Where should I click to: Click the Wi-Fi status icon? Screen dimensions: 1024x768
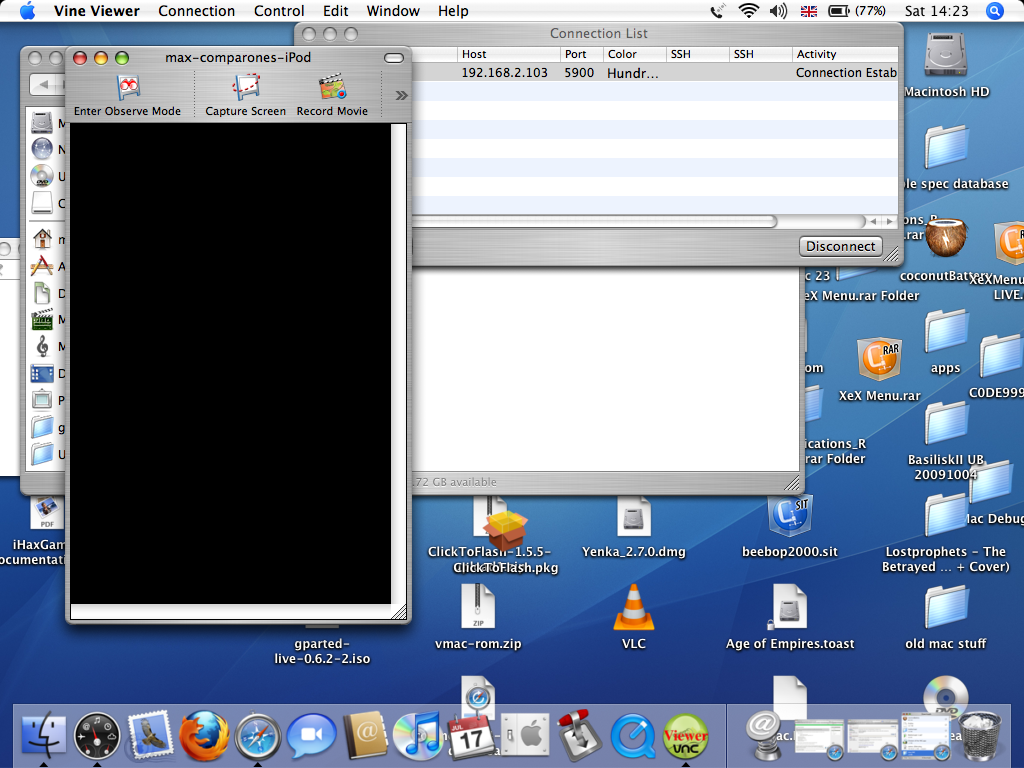[748, 11]
